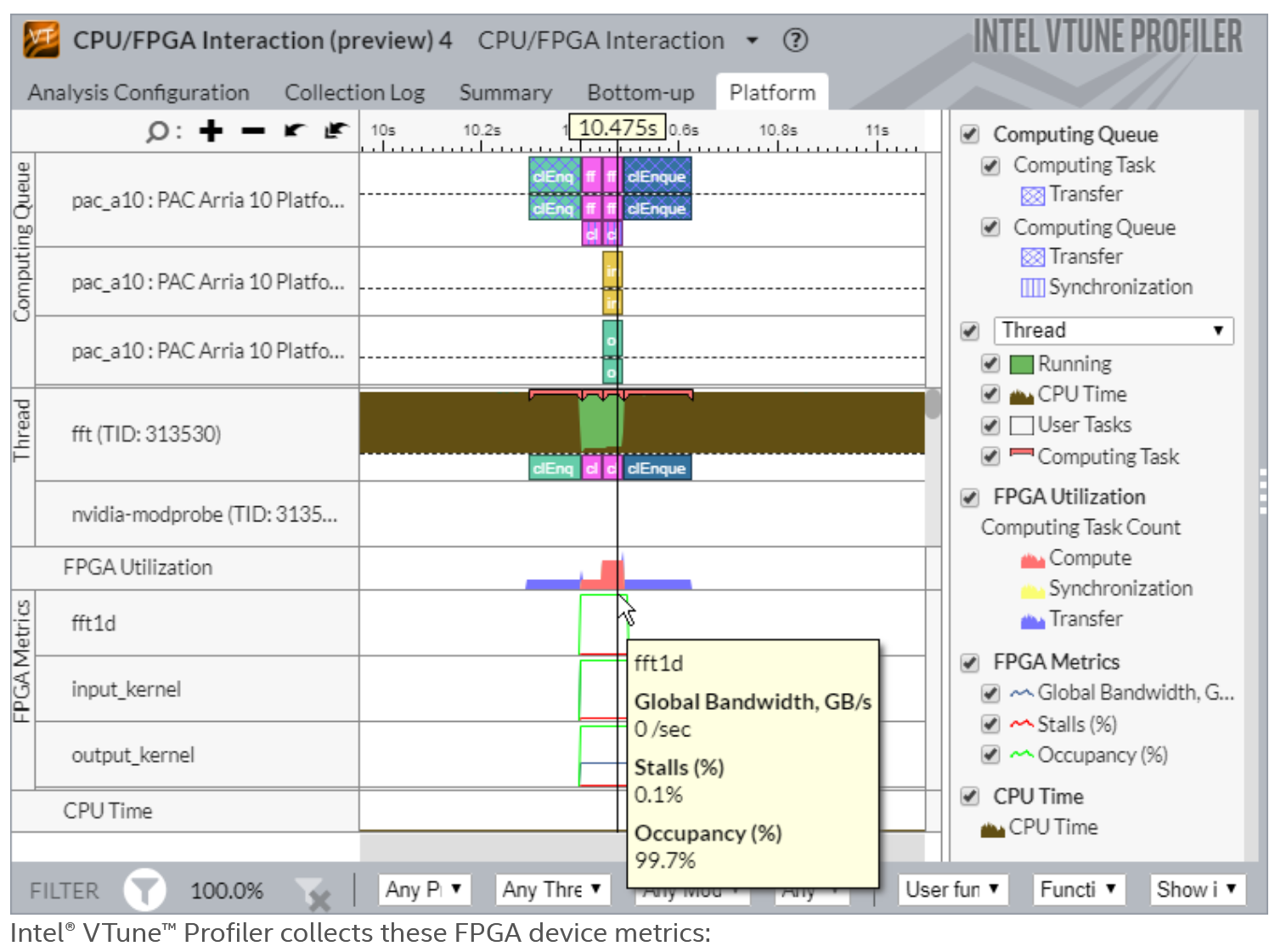This screenshot has width=1275, height=952.
Task: Clear filter with crossed funnel icon
Action: coord(313,893)
